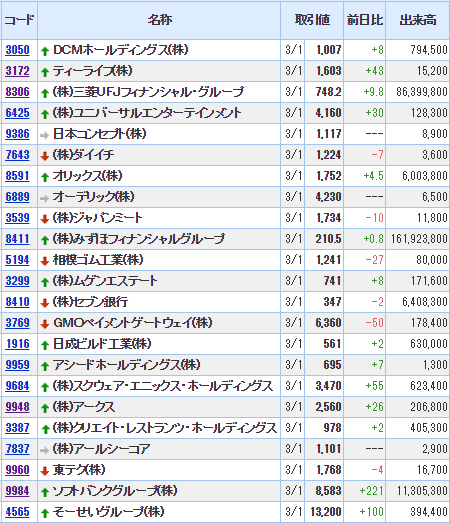Select price value 8,583

[x=328, y=491]
